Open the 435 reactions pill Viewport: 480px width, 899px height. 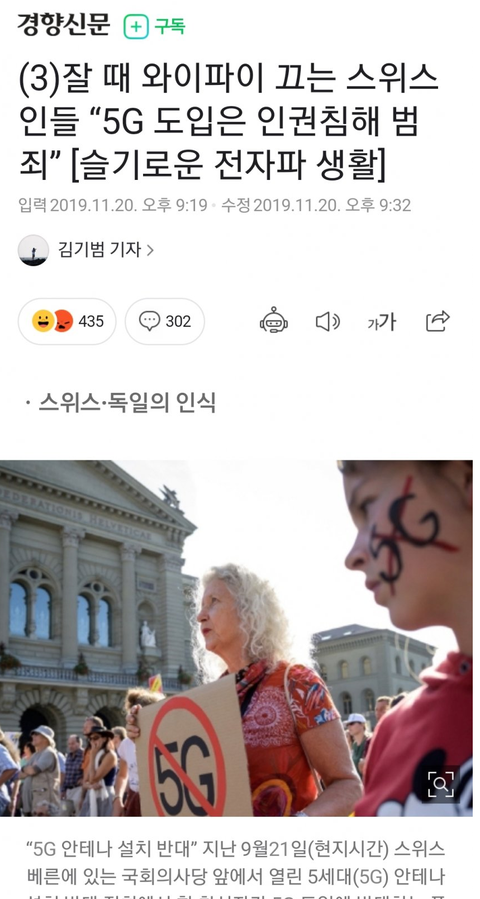click(67, 321)
